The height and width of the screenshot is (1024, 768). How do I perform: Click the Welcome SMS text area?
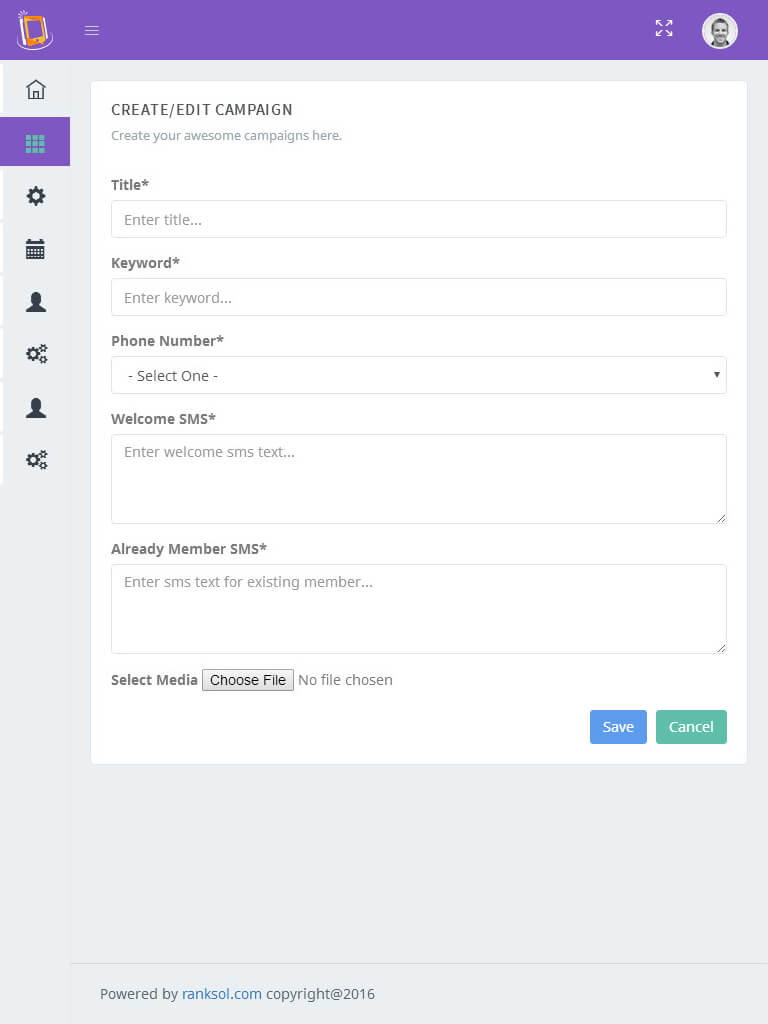click(x=418, y=478)
